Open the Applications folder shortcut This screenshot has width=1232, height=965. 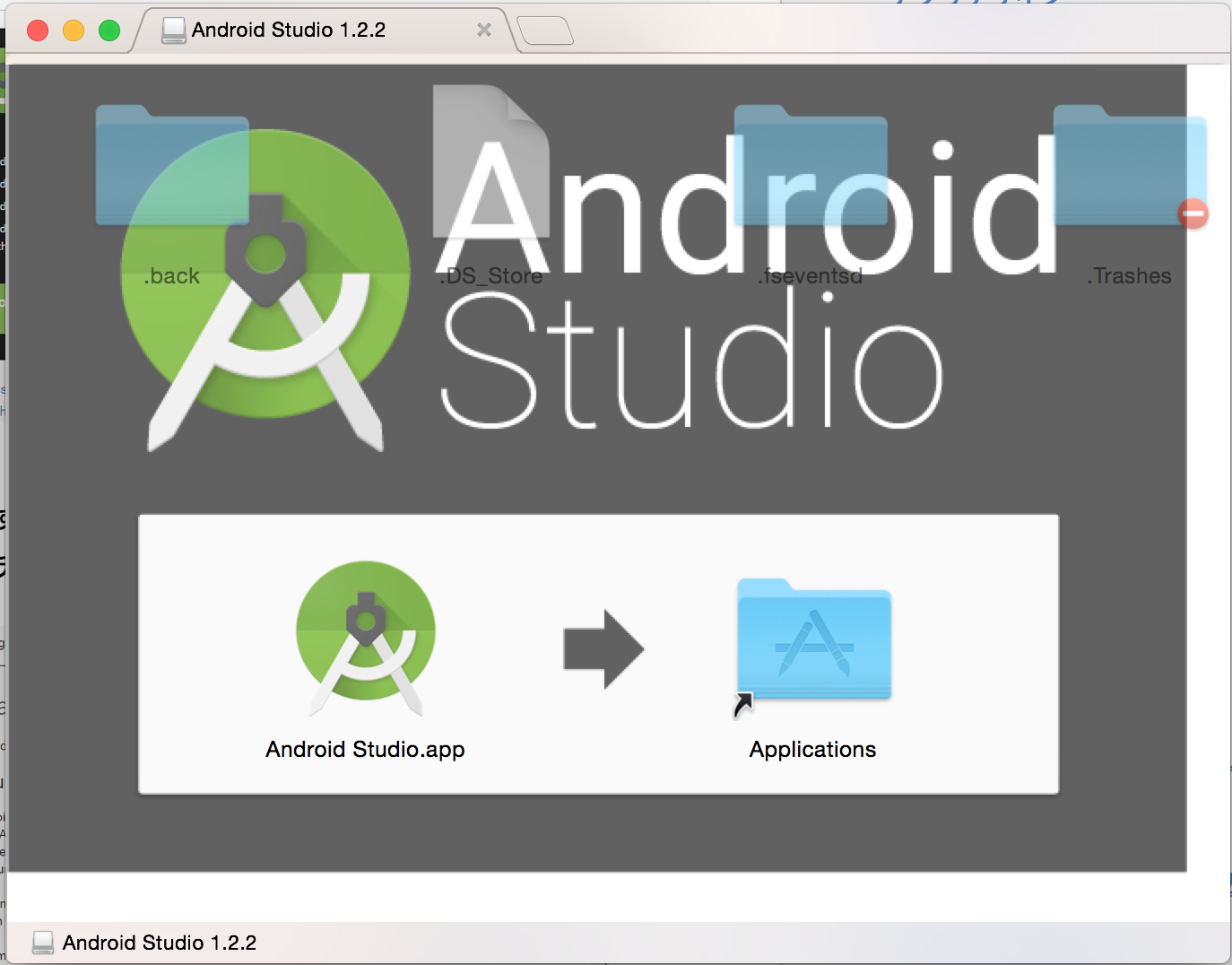click(x=813, y=648)
